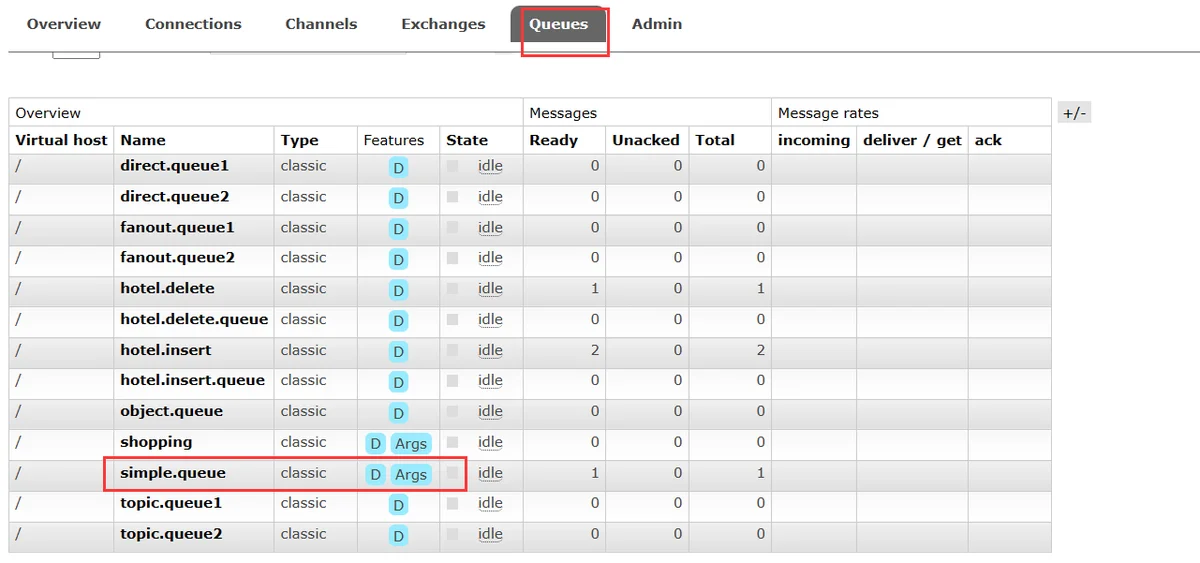The image size is (1200, 563).
Task: Sort by Unacked messages column
Action: 646,140
